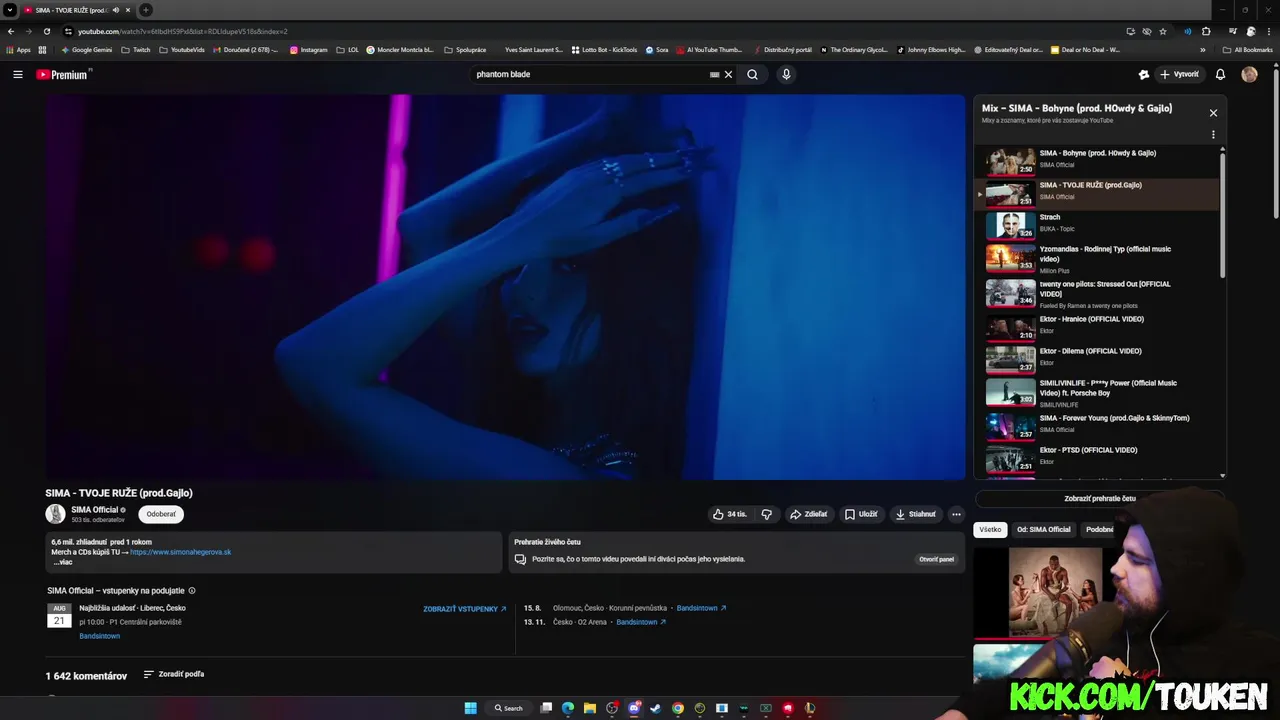Select Ektor - Dilema playlist entry

pos(1097,358)
